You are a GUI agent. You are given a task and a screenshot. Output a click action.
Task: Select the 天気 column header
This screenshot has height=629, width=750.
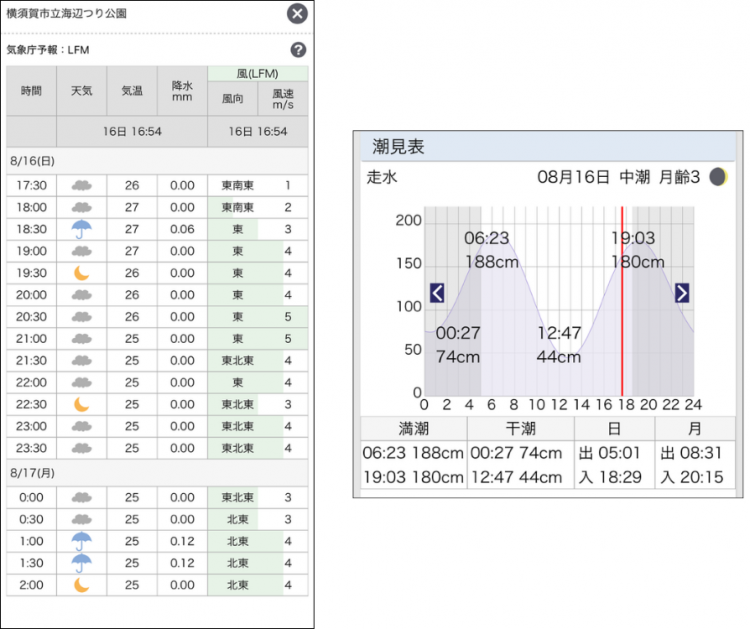tap(82, 91)
